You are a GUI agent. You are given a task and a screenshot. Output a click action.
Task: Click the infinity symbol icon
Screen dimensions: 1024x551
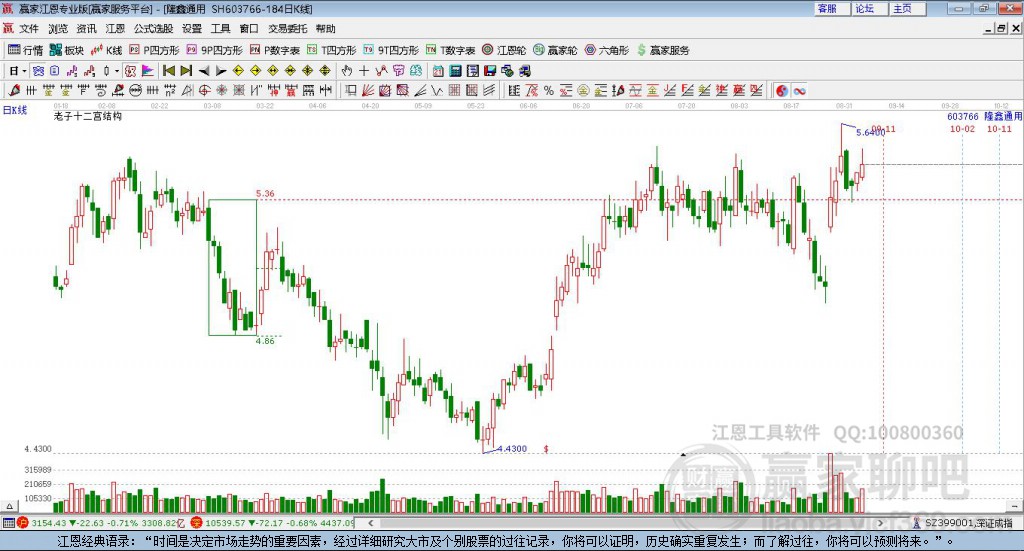[799, 91]
